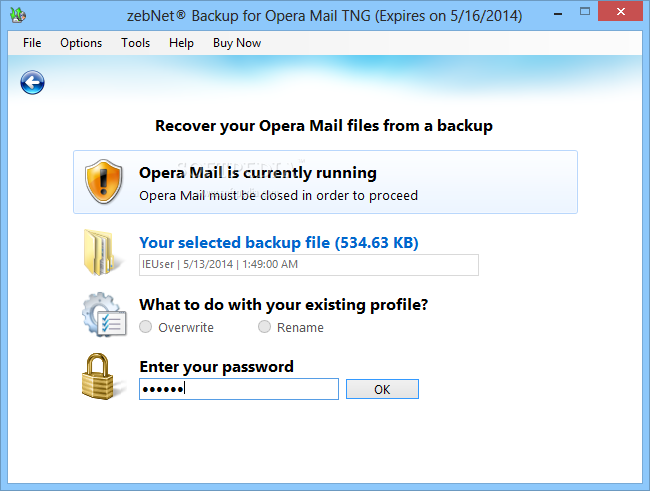Open the Tools menu

pyautogui.click(x=135, y=43)
